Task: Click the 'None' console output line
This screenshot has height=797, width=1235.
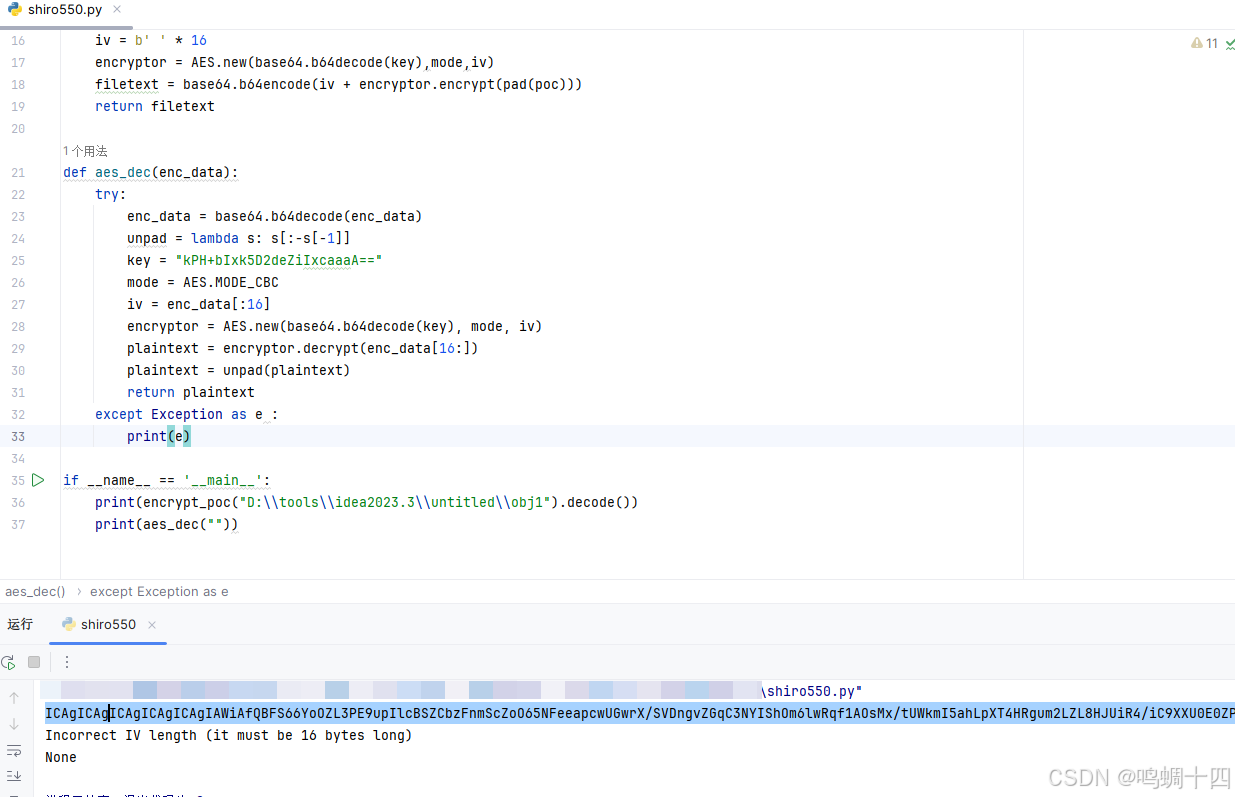Action: click(61, 757)
